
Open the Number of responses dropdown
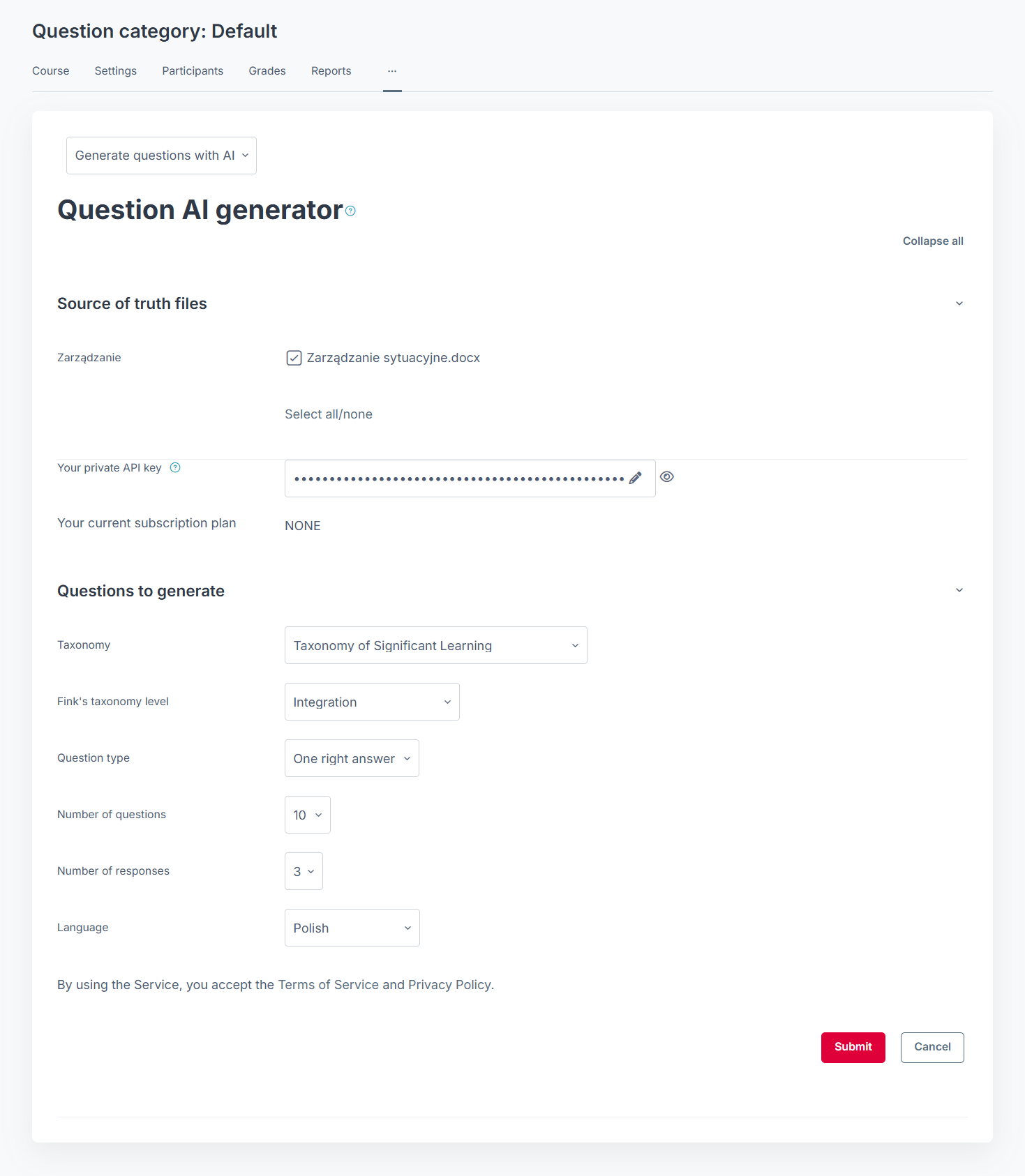pos(304,872)
